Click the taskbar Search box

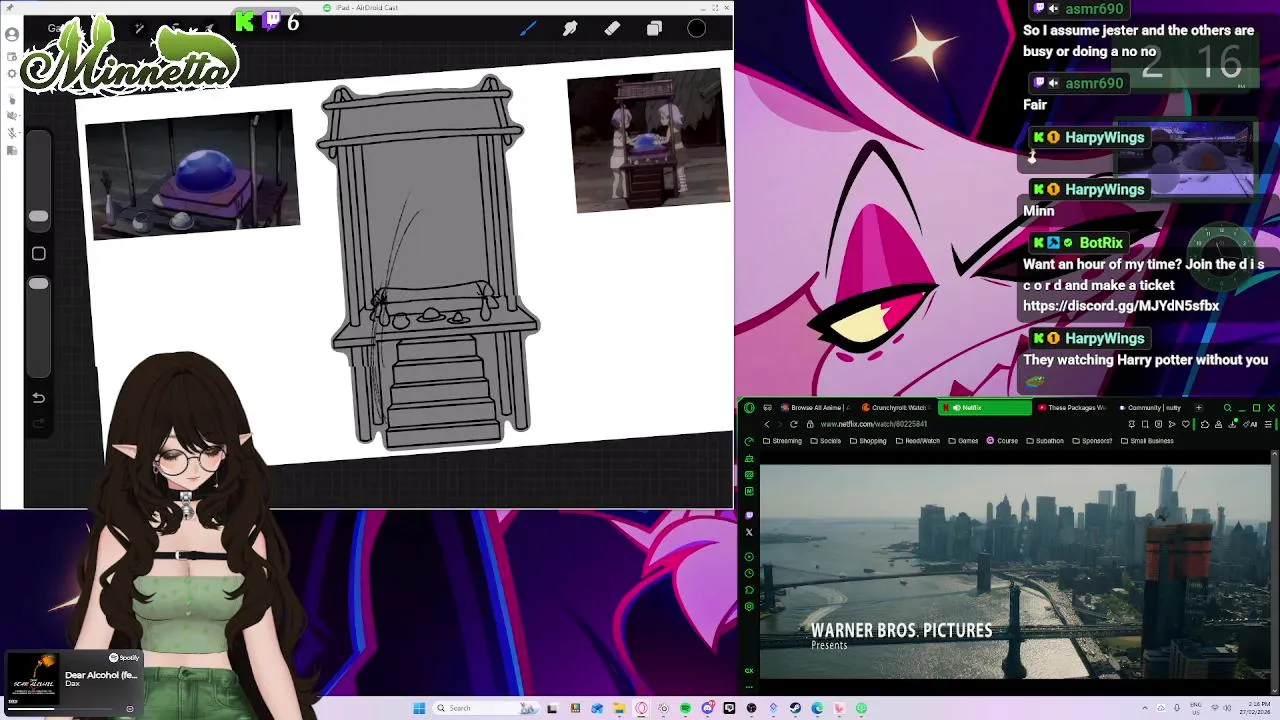pos(486,708)
